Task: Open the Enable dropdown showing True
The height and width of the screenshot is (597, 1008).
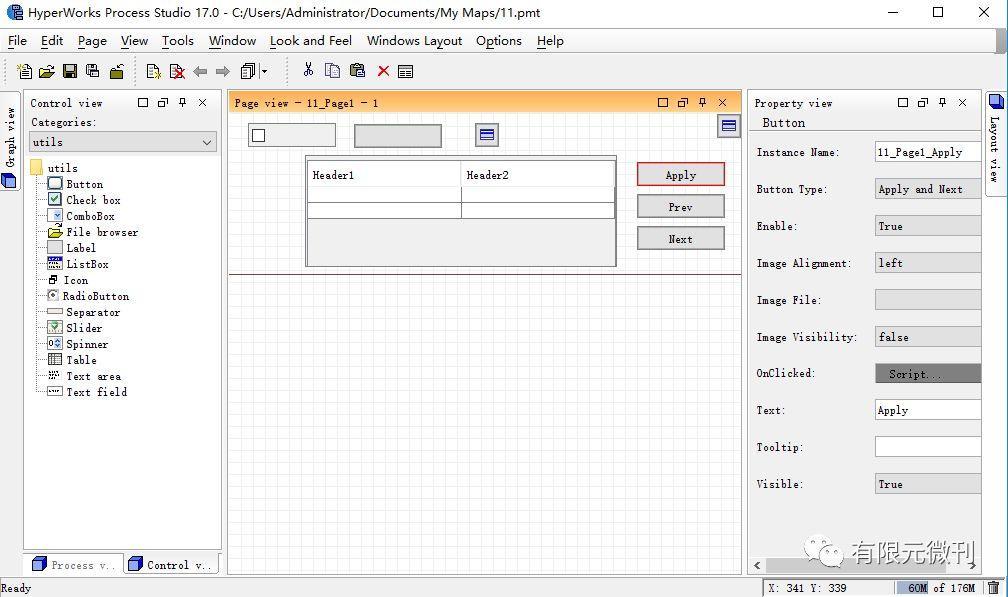Action: [928, 226]
